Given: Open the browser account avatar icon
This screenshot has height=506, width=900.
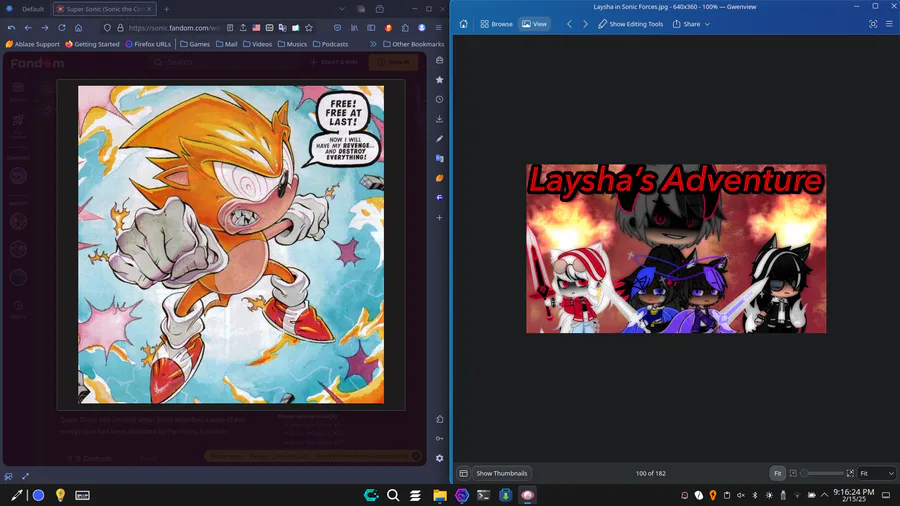Looking at the screenshot, I should (422, 28).
